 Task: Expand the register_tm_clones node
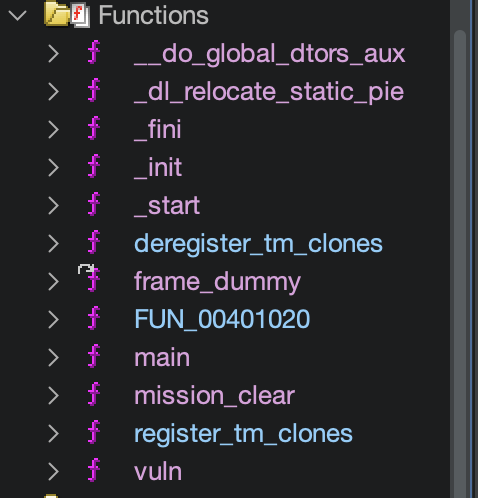click(x=54, y=434)
